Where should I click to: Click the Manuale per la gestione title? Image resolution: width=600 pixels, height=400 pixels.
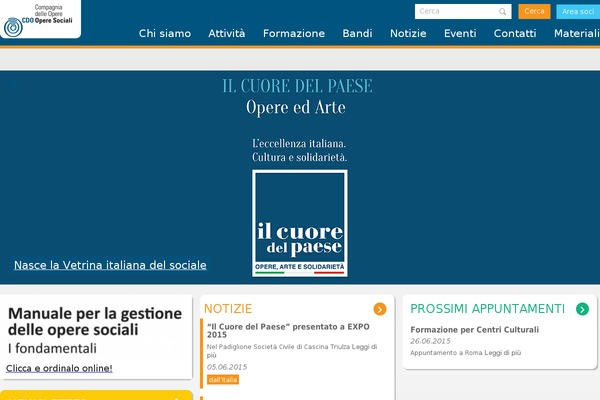pyautogui.click(x=95, y=322)
